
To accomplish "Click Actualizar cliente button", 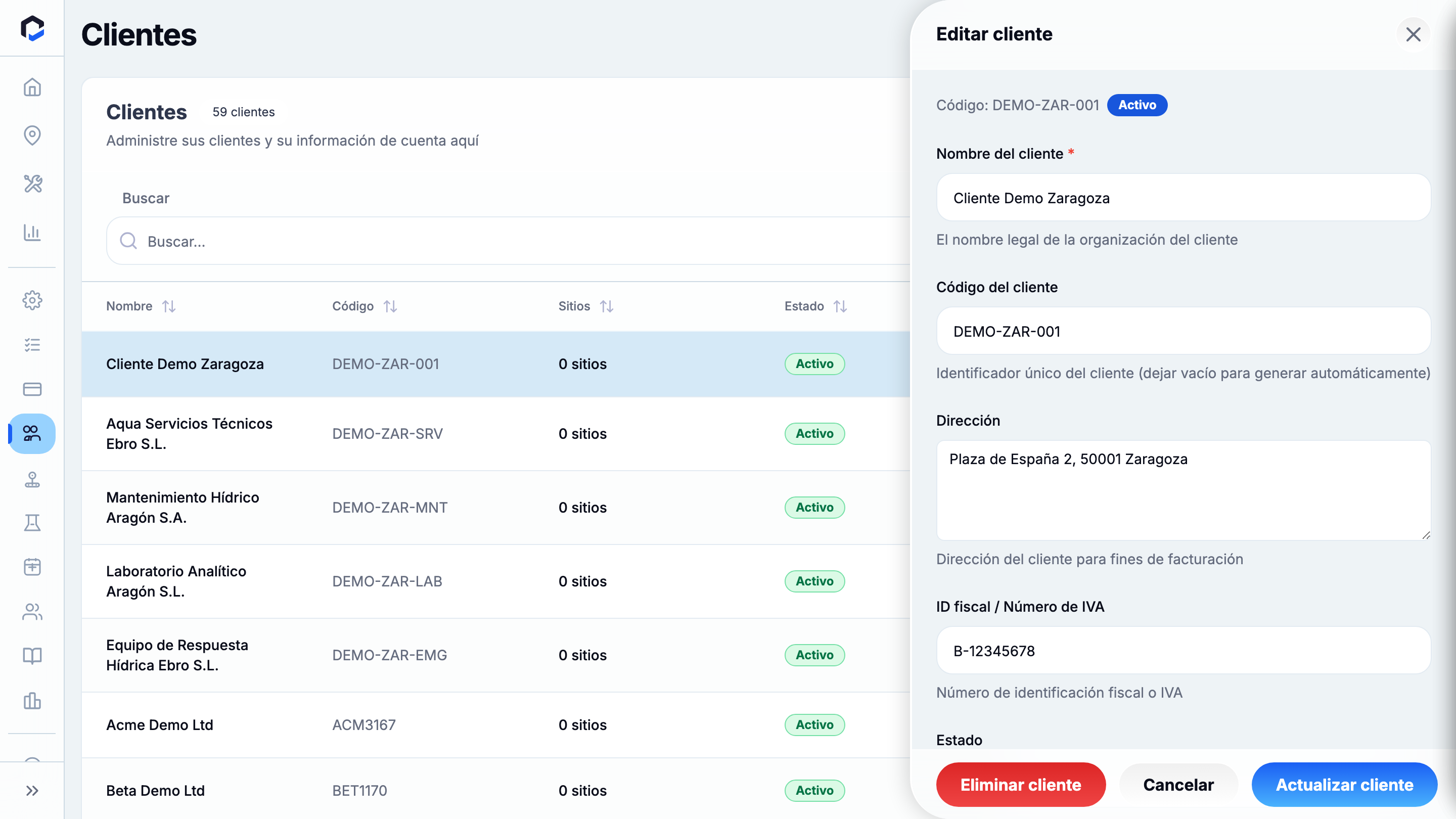I will click(1345, 785).
